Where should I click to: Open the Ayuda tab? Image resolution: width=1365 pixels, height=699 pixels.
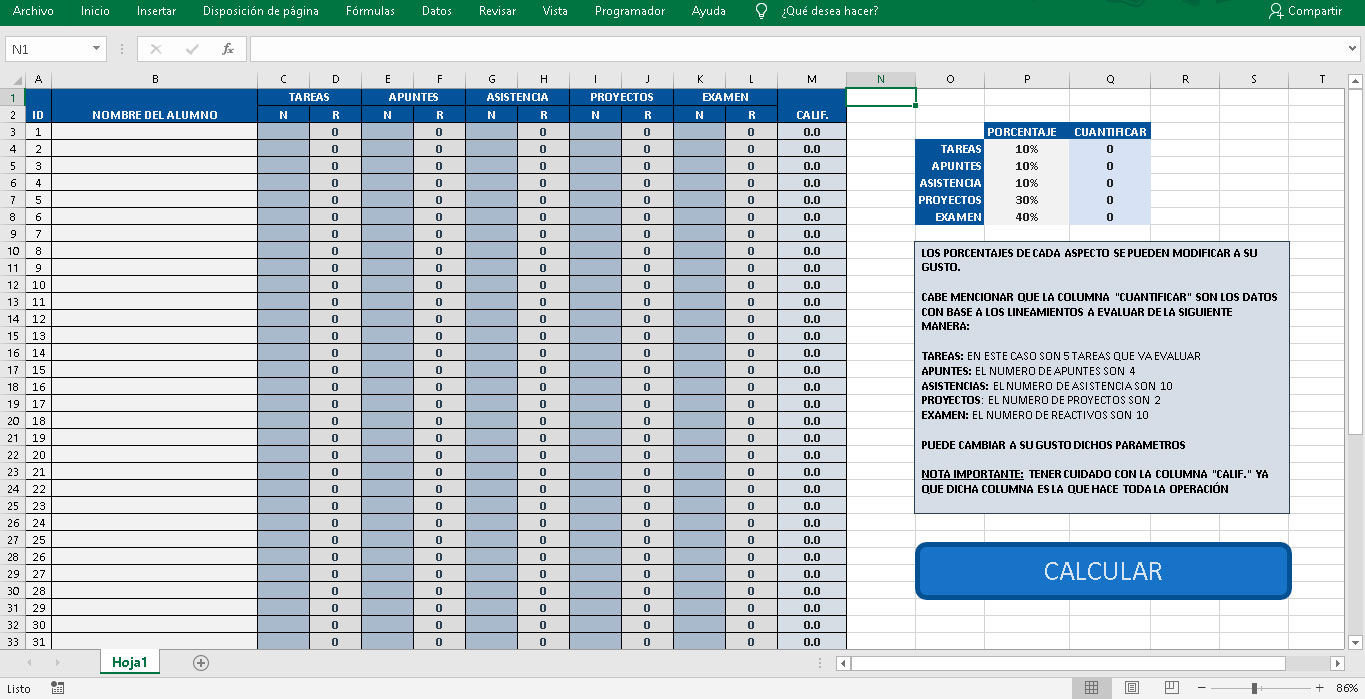(709, 11)
